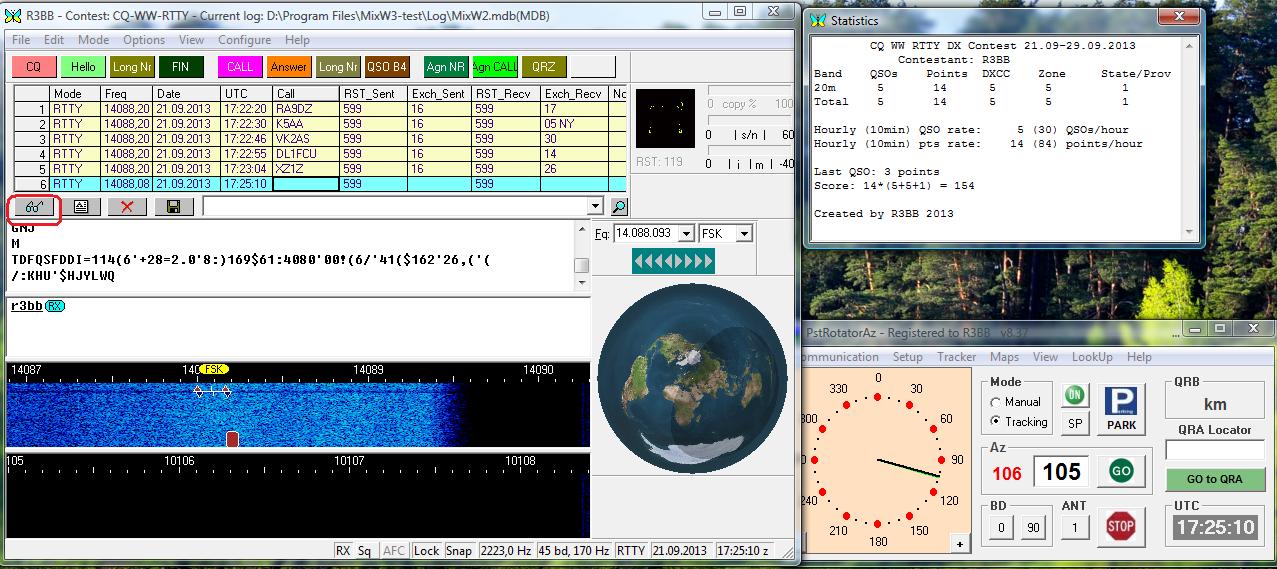Click the red marker on the waterfall
Viewport: 1277px width, 569px height.
[x=232, y=439]
